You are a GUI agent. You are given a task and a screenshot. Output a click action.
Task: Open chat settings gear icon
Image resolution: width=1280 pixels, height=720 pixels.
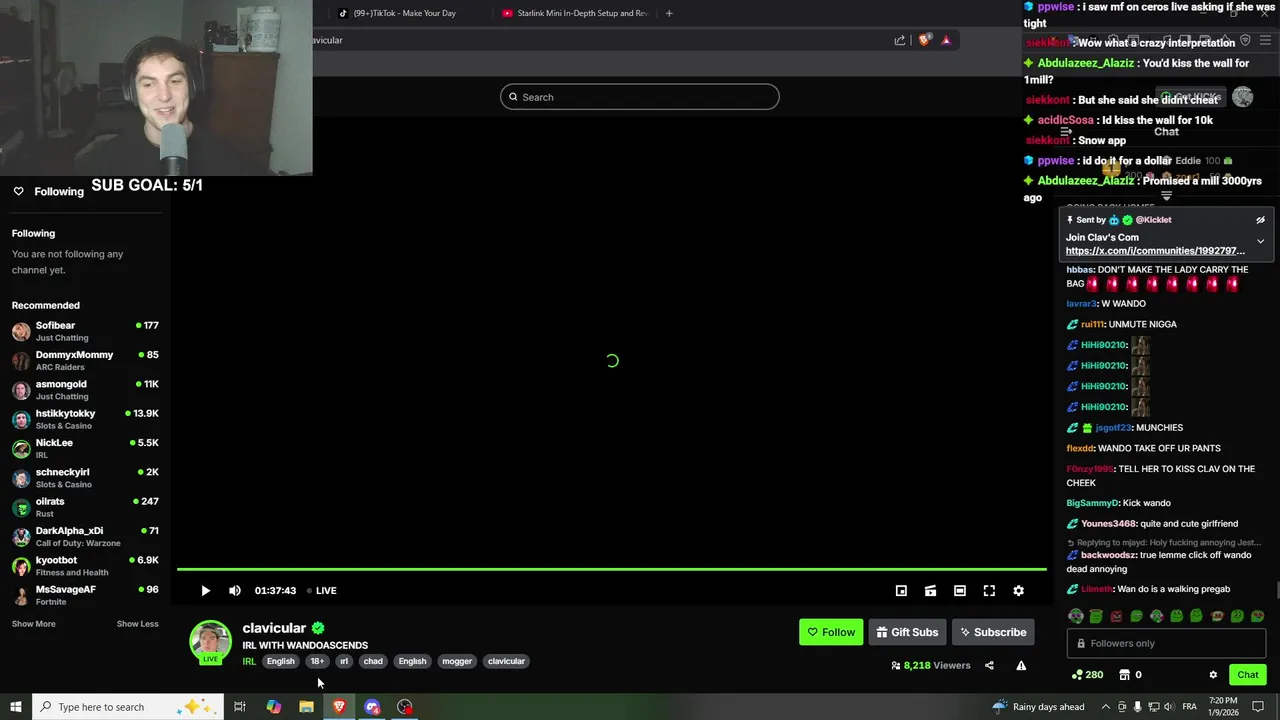click(x=1213, y=675)
